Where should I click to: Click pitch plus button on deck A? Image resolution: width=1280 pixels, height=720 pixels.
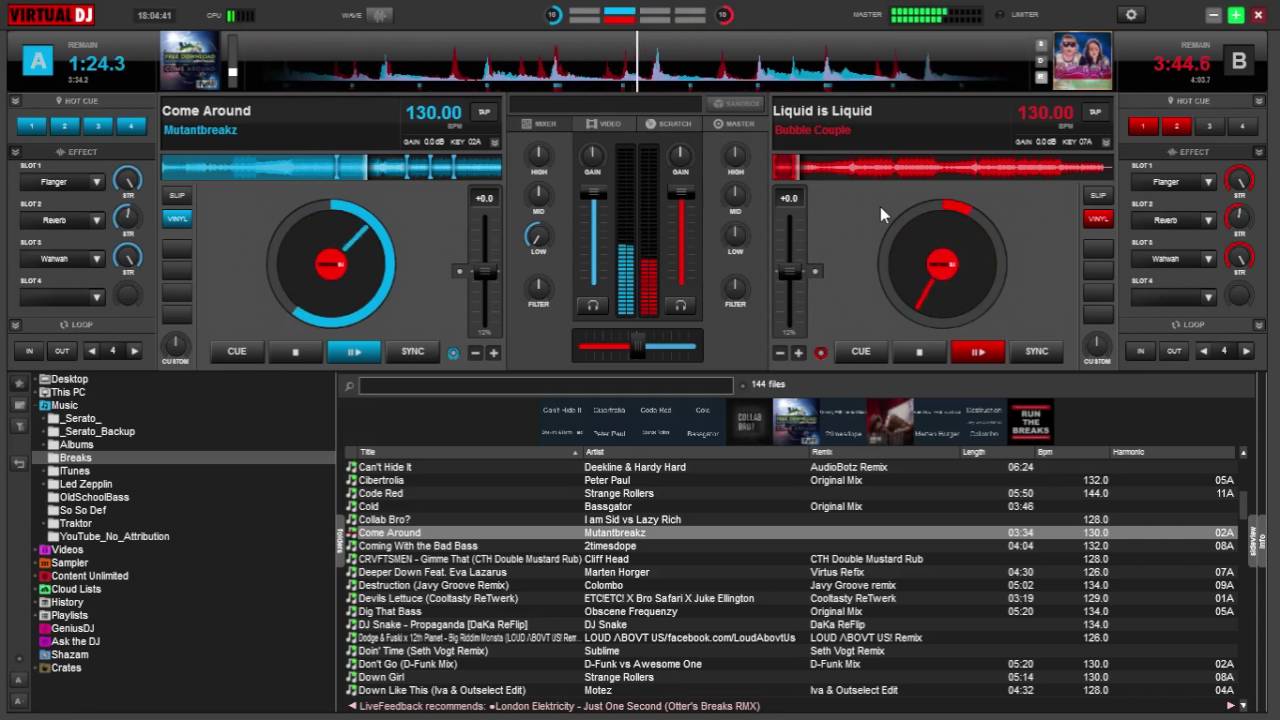pyautogui.click(x=493, y=353)
